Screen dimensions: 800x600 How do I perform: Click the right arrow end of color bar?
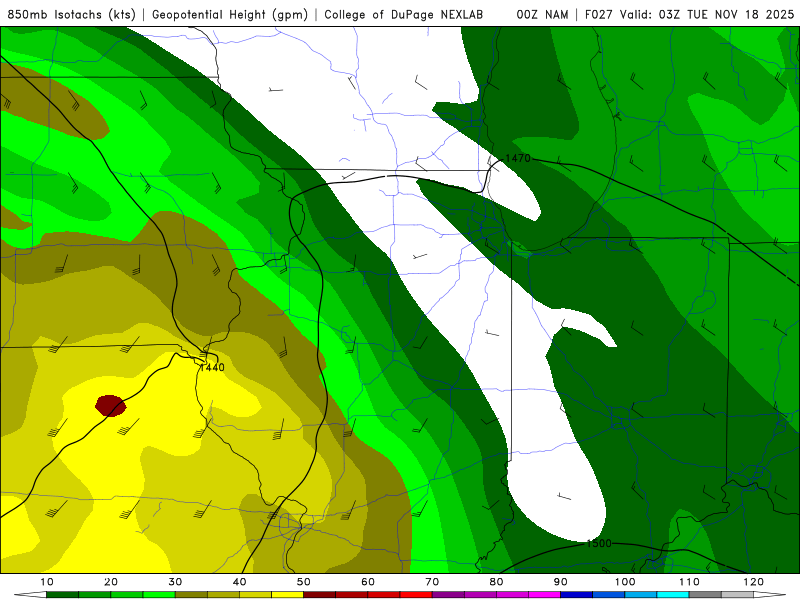point(770,595)
